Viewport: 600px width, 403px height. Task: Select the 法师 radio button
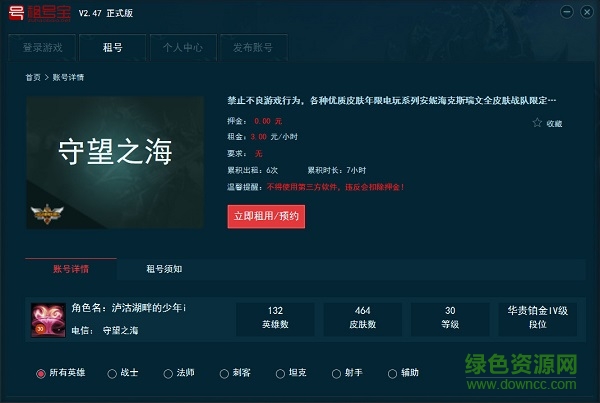[x=168, y=374]
